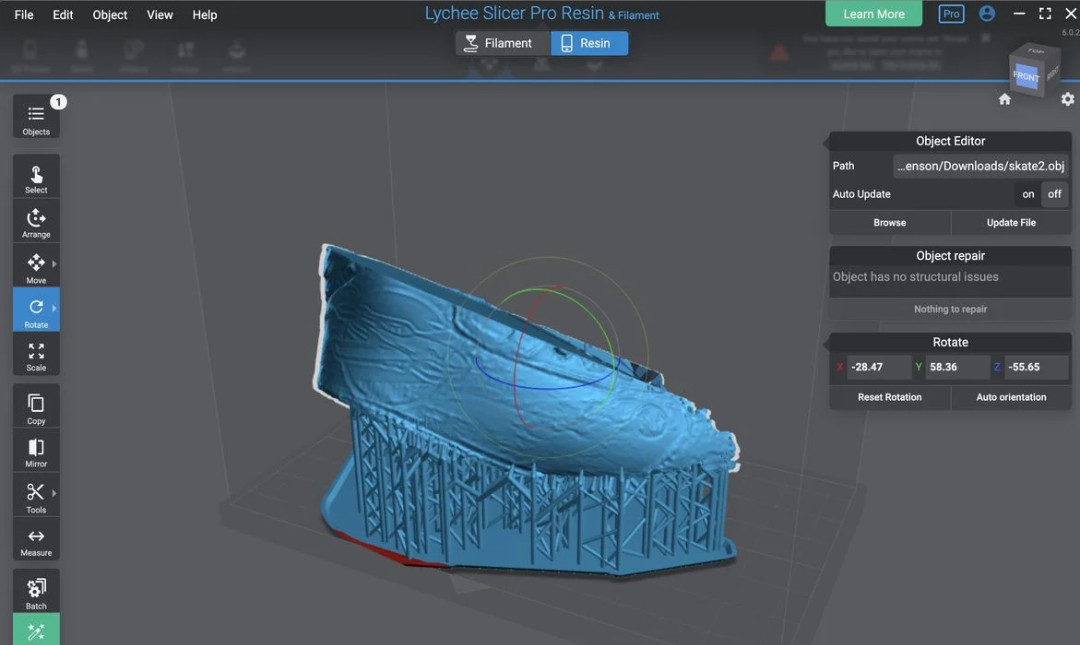Open the Objects list panel
Image resolution: width=1080 pixels, height=645 pixels.
coord(36,118)
